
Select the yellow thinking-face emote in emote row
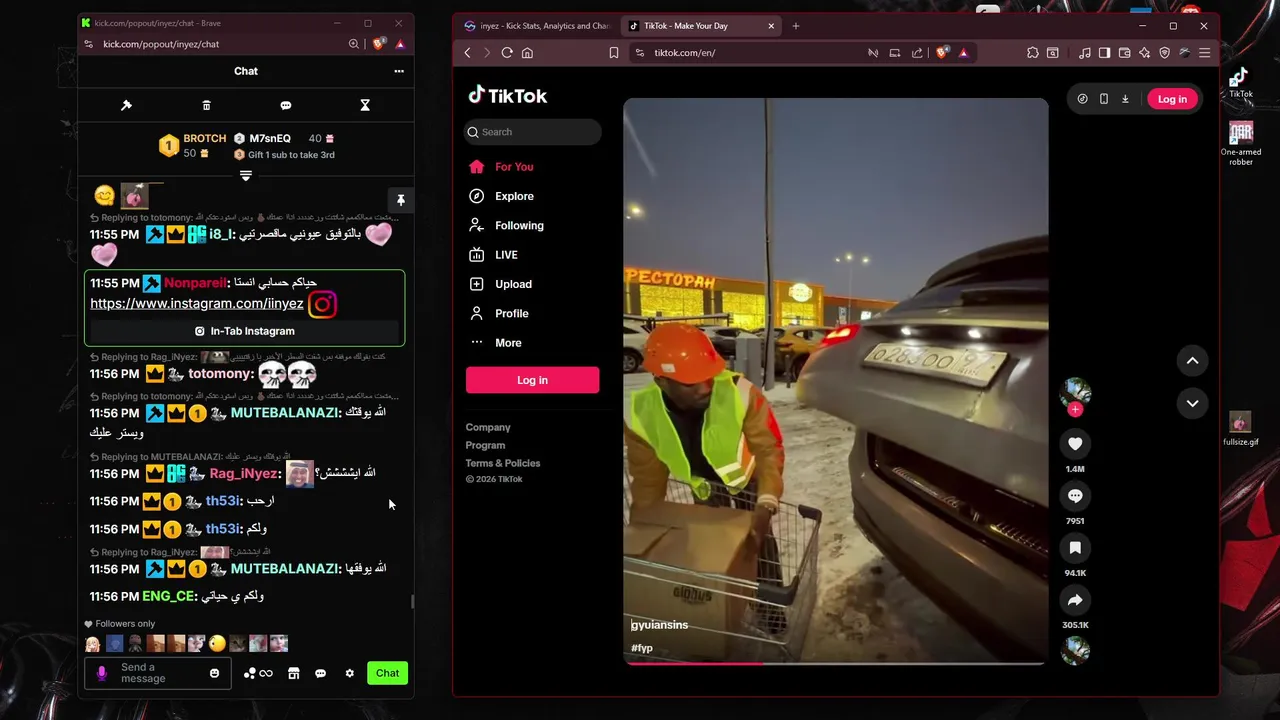click(217, 644)
